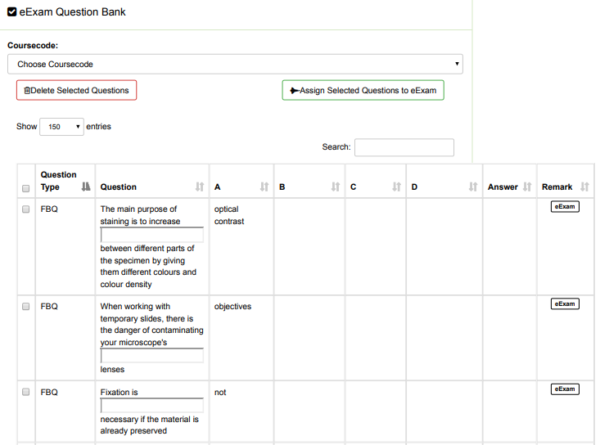The width and height of the screenshot is (600, 445).
Task: Sort column A using its arrows
Action: point(264,187)
